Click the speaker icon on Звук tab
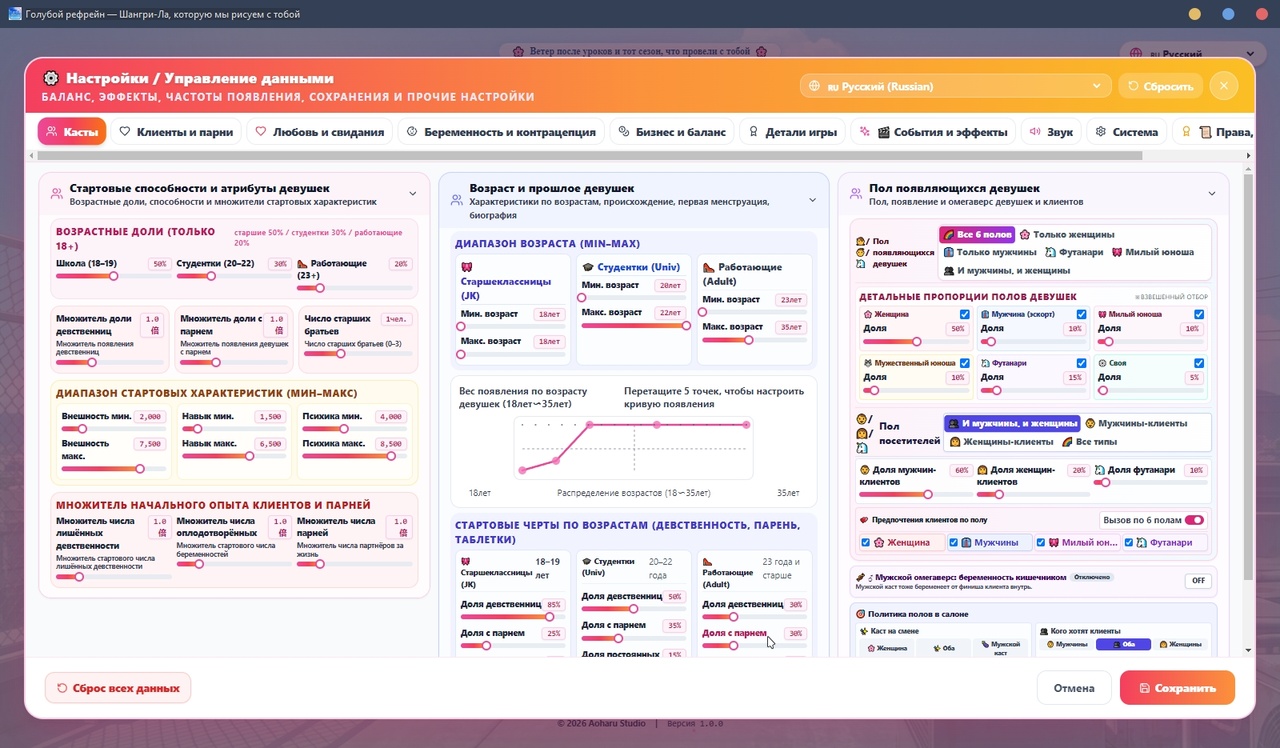This screenshot has width=1280, height=748. [1035, 131]
